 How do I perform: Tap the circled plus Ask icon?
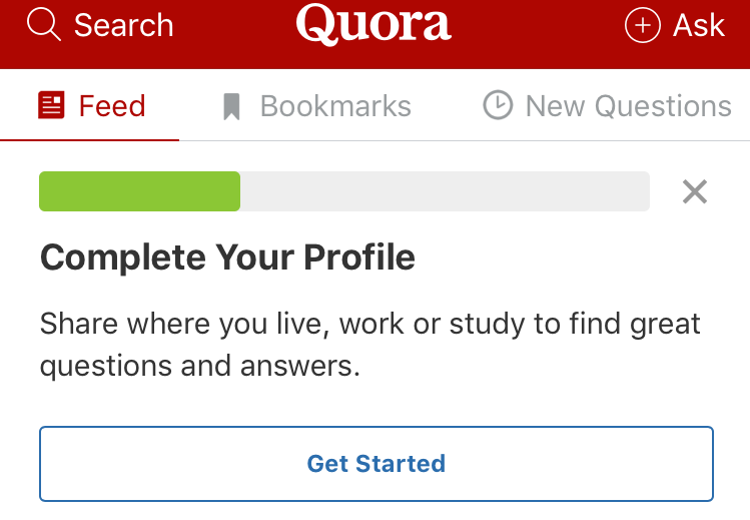click(x=642, y=25)
